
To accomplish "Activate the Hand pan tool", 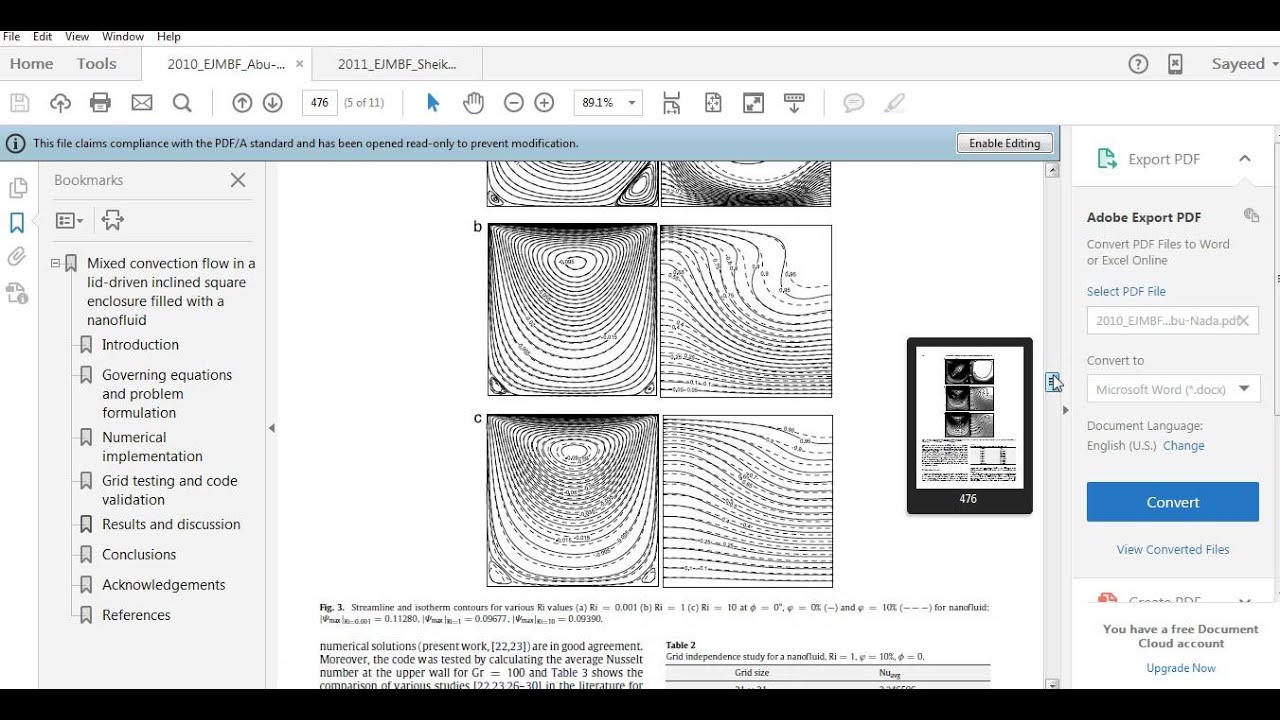I will [x=473, y=102].
